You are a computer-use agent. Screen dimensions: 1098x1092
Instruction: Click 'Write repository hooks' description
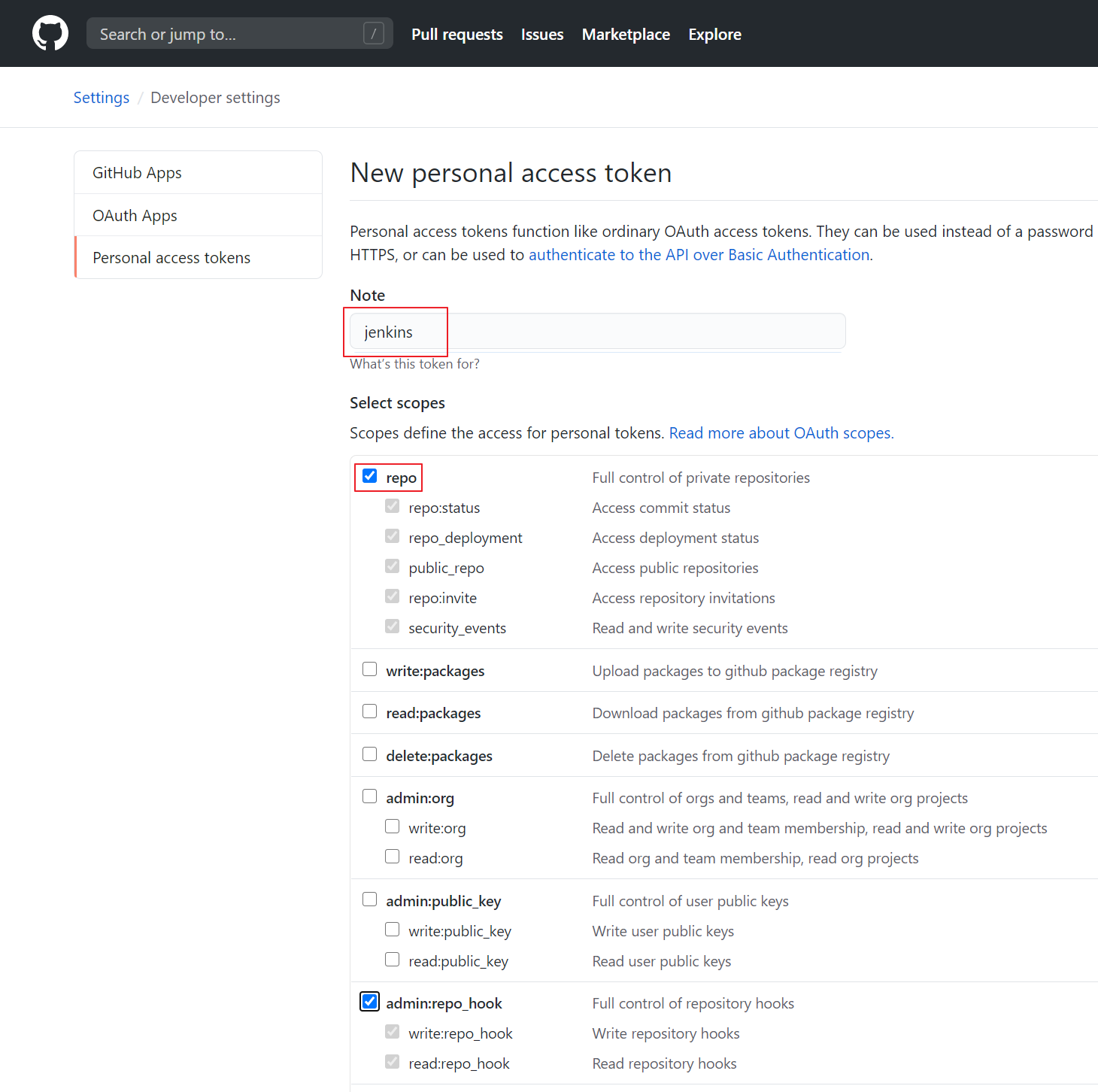point(666,1033)
